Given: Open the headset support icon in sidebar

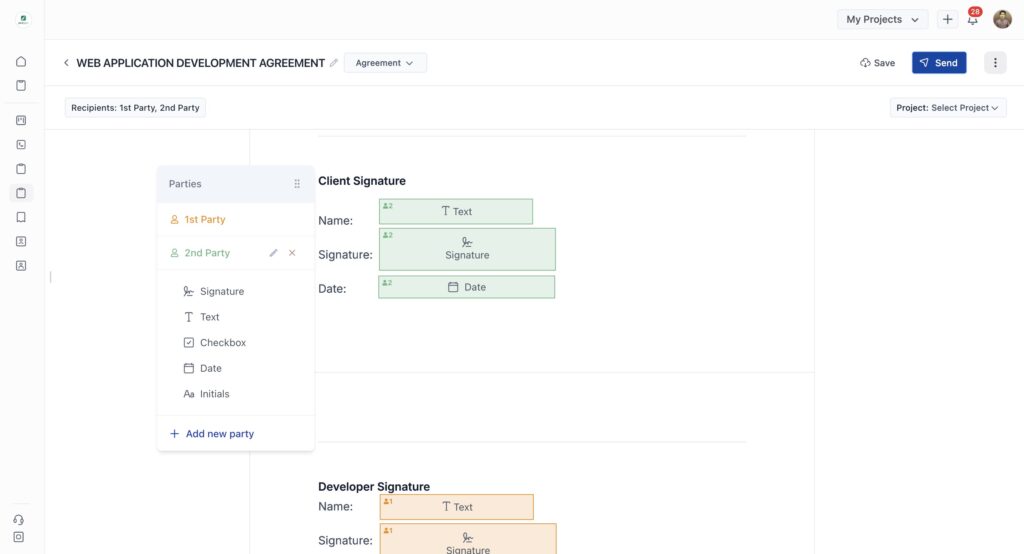Looking at the screenshot, I should click(x=18, y=520).
